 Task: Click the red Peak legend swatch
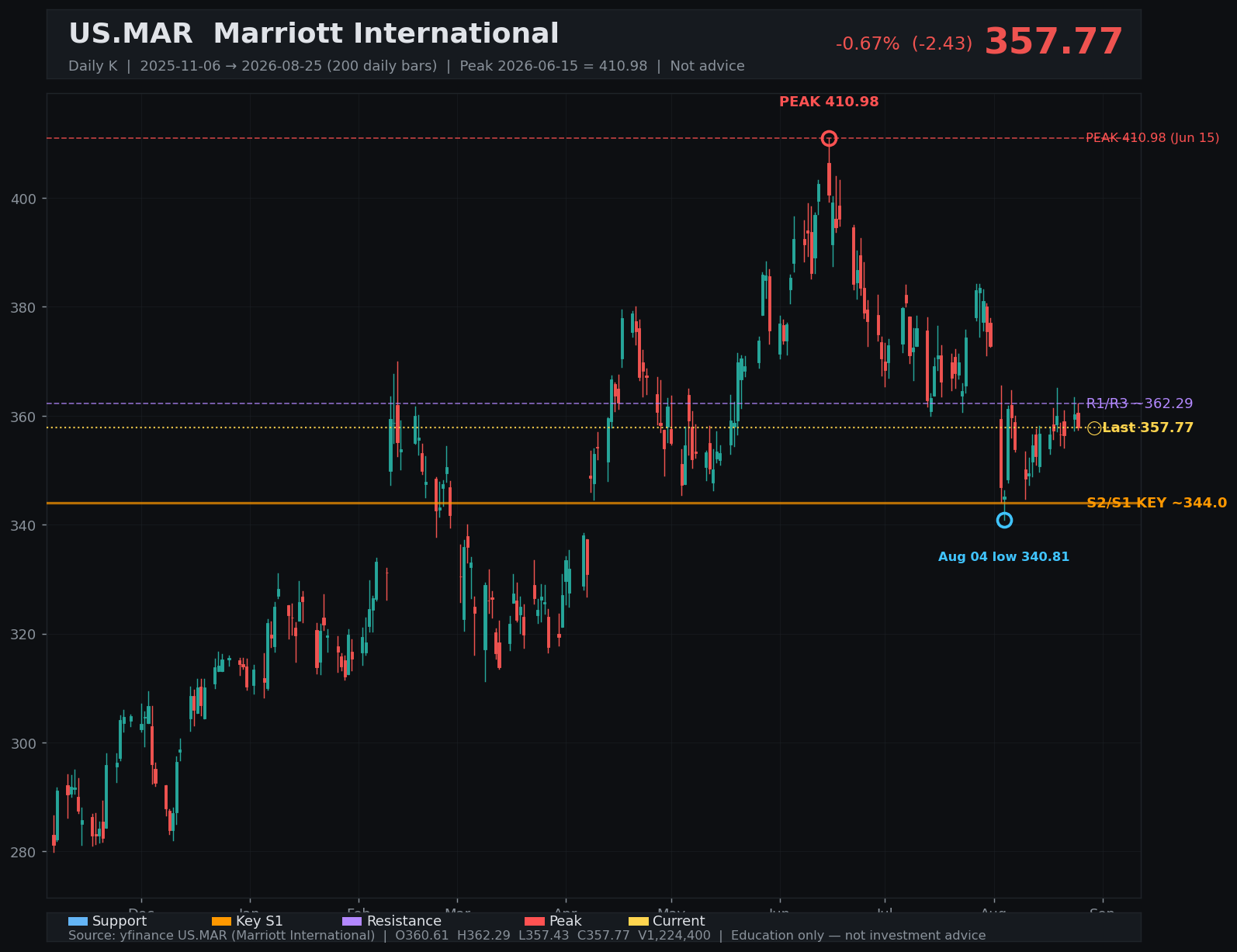pyautogui.click(x=535, y=921)
